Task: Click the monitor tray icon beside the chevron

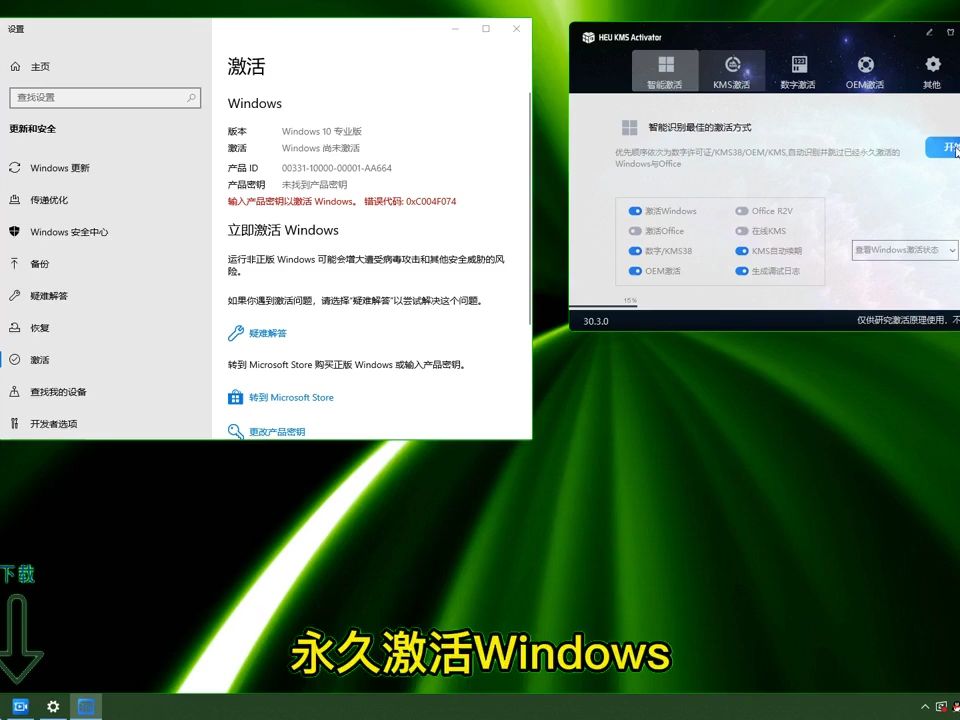Action: (x=942, y=707)
